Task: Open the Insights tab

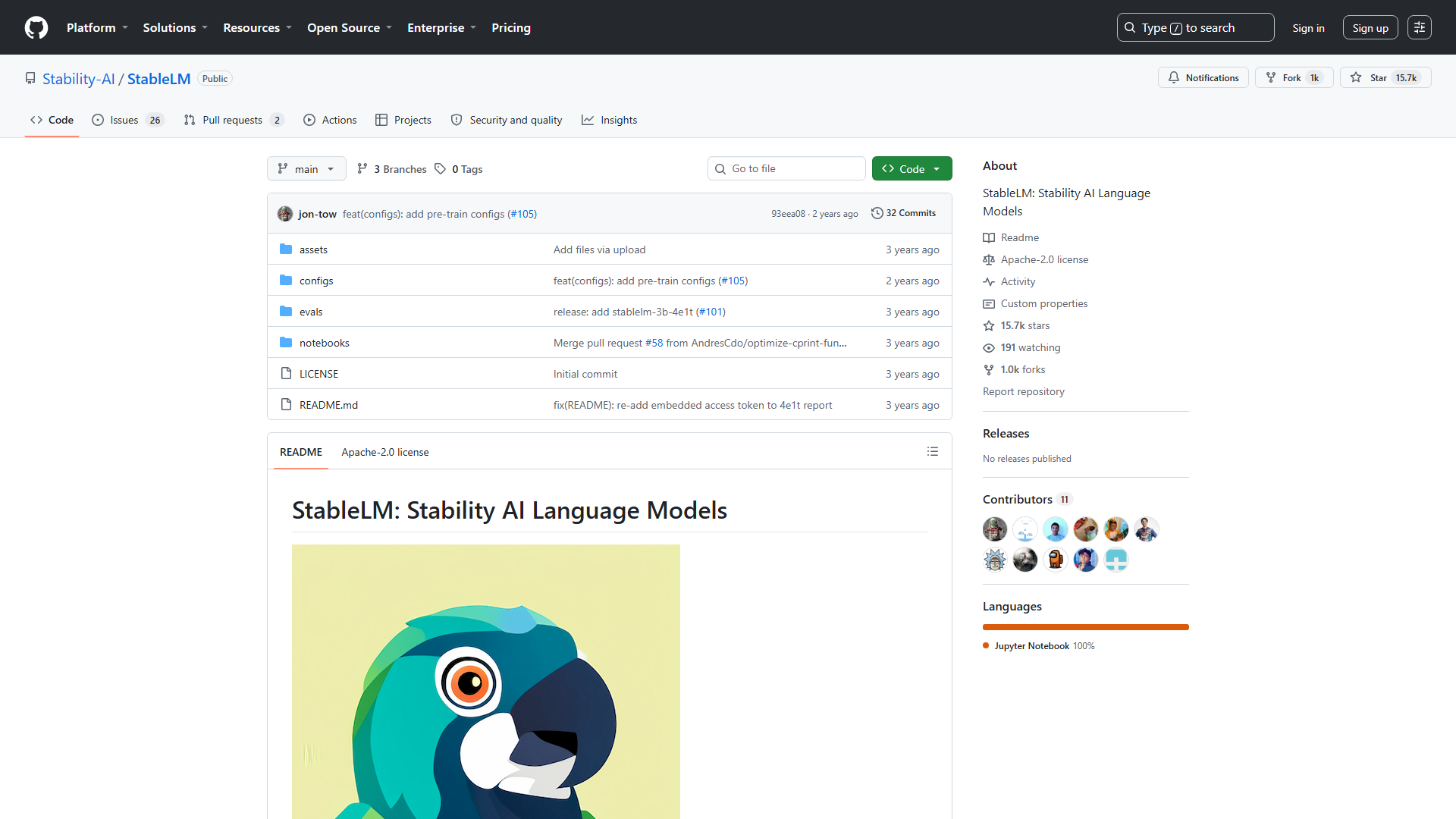Action: click(609, 120)
